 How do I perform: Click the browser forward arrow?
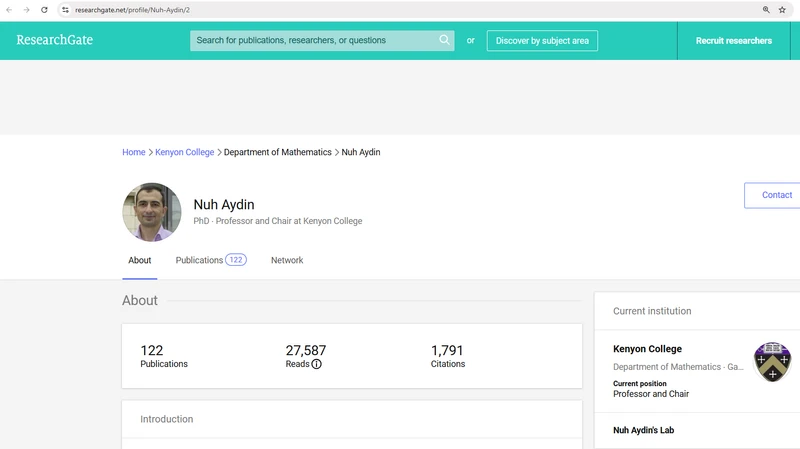point(27,9)
